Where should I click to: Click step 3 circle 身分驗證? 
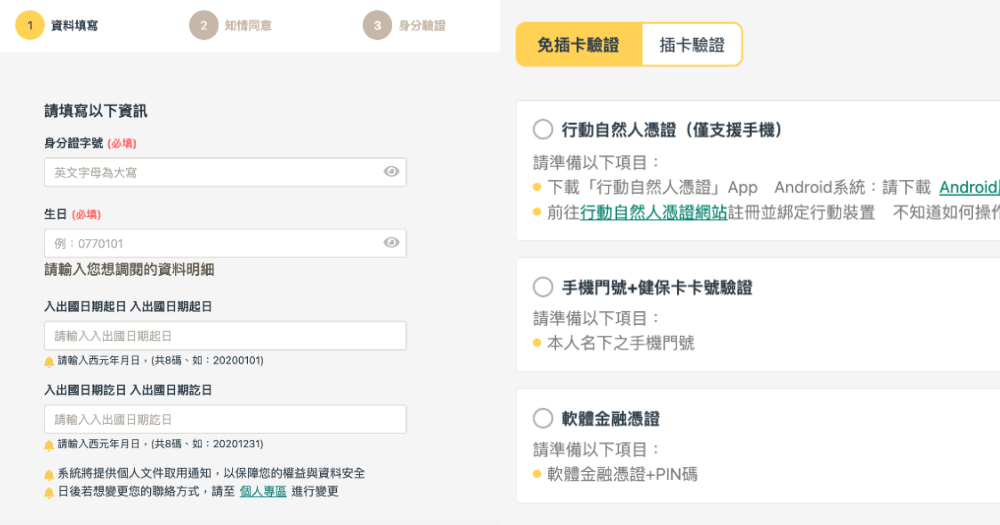pos(377,25)
